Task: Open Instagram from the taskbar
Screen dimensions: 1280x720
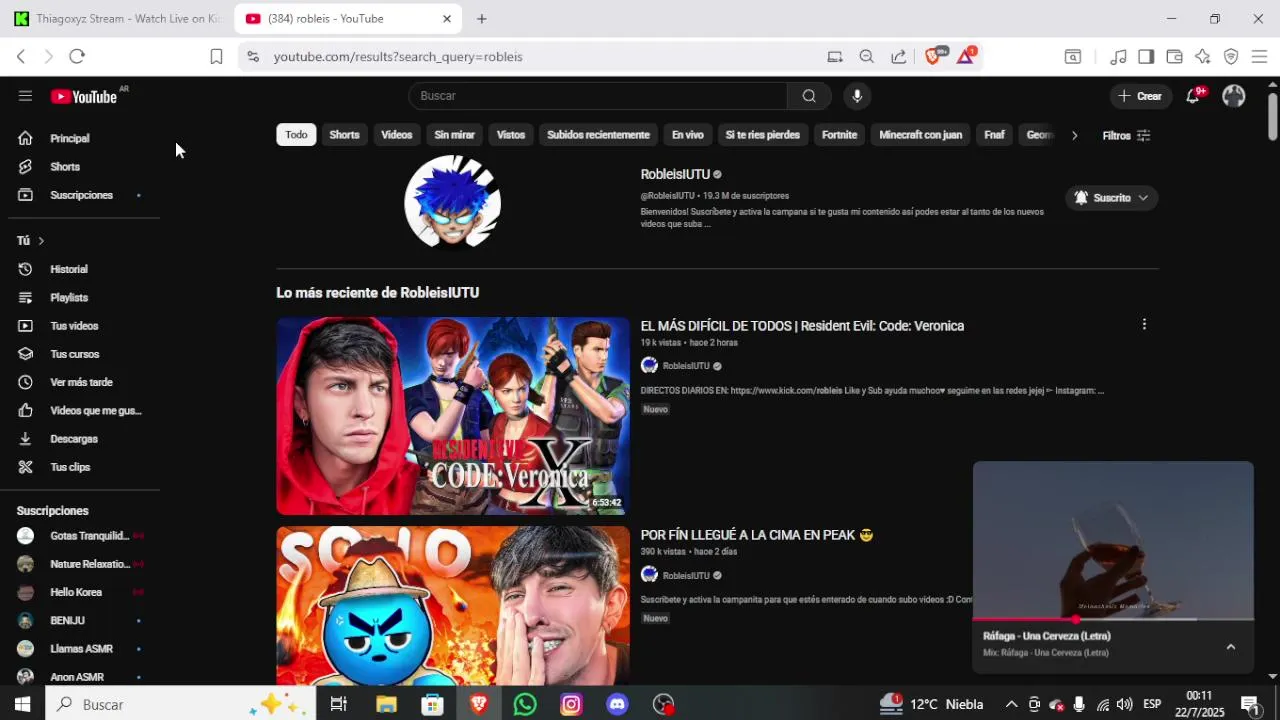Action: click(x=571, y=705)
